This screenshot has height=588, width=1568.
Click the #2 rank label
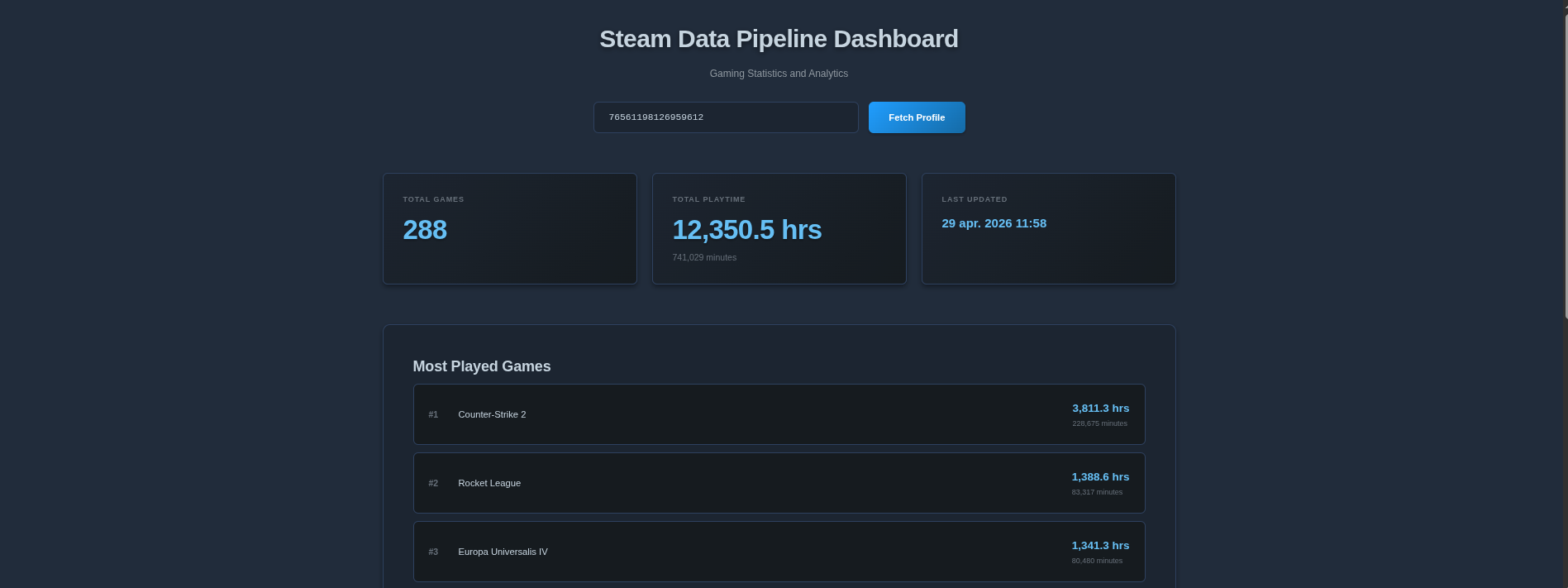(433, 483)
